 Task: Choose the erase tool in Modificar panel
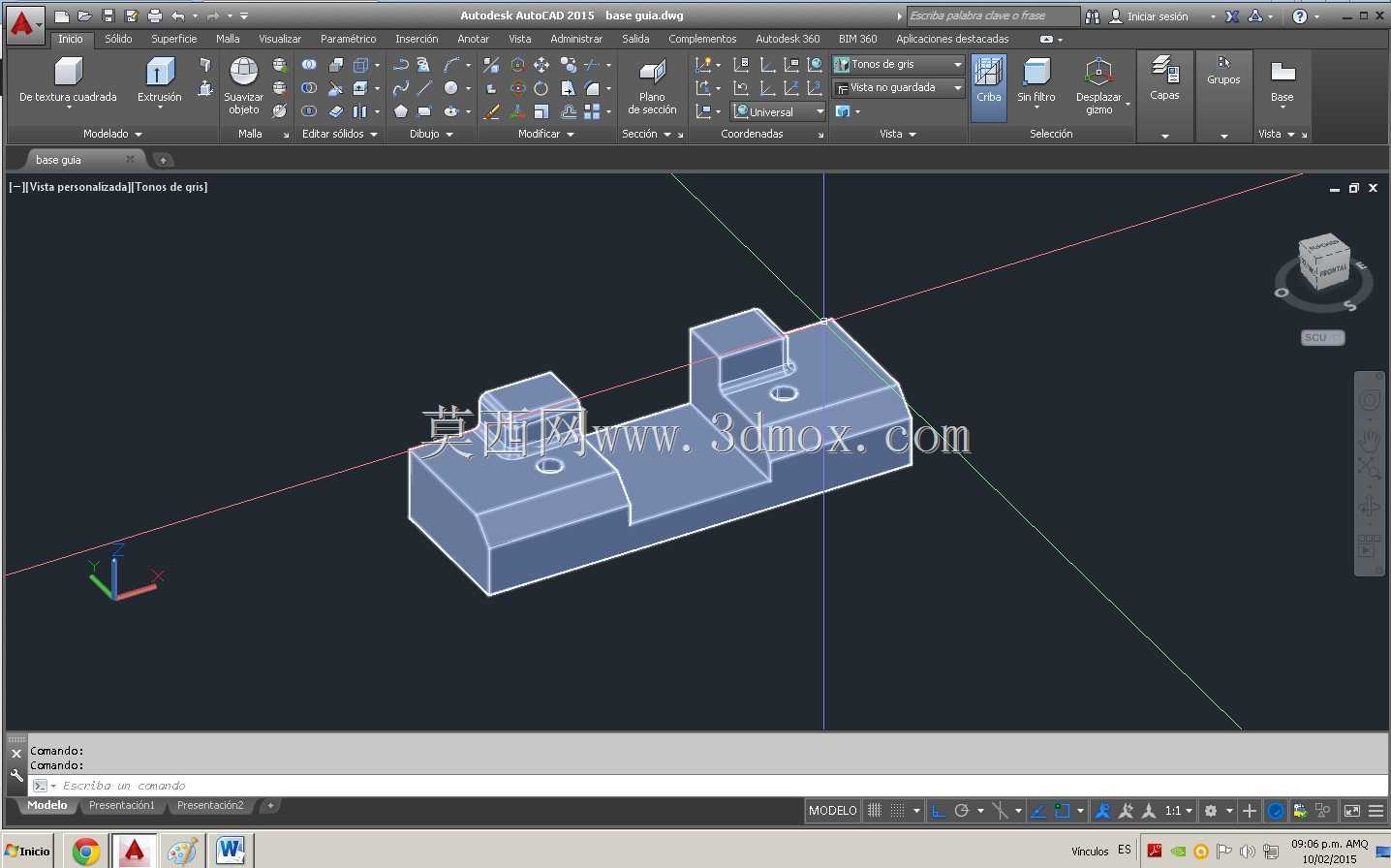click(x=492, y=111)
